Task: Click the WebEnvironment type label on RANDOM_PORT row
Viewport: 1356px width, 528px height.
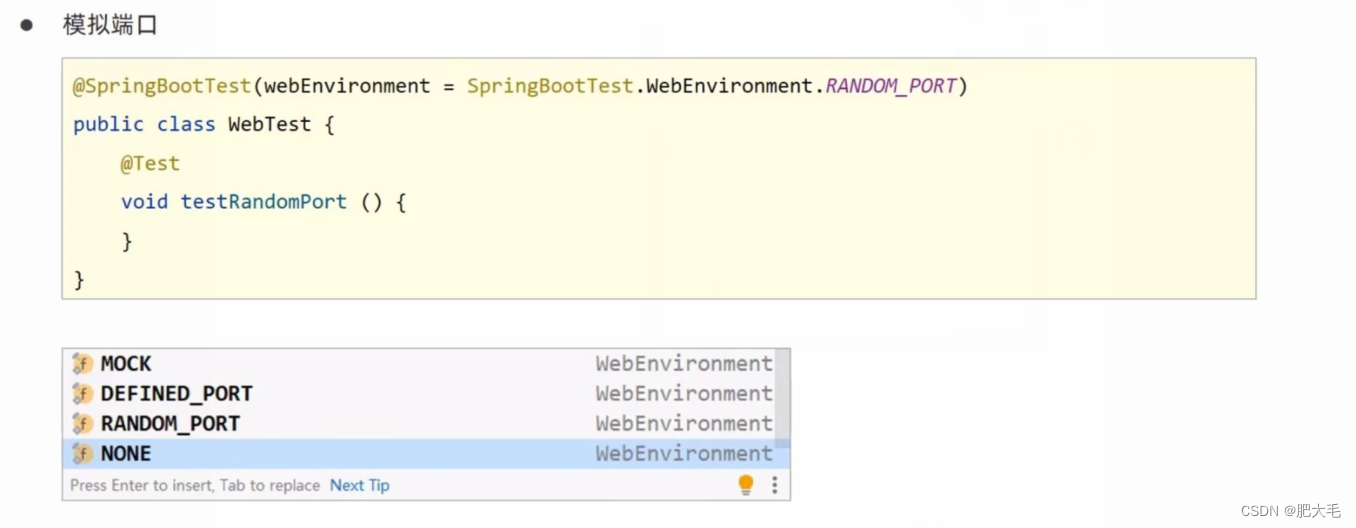Action: pyautogui.click(x=684, y=424)
